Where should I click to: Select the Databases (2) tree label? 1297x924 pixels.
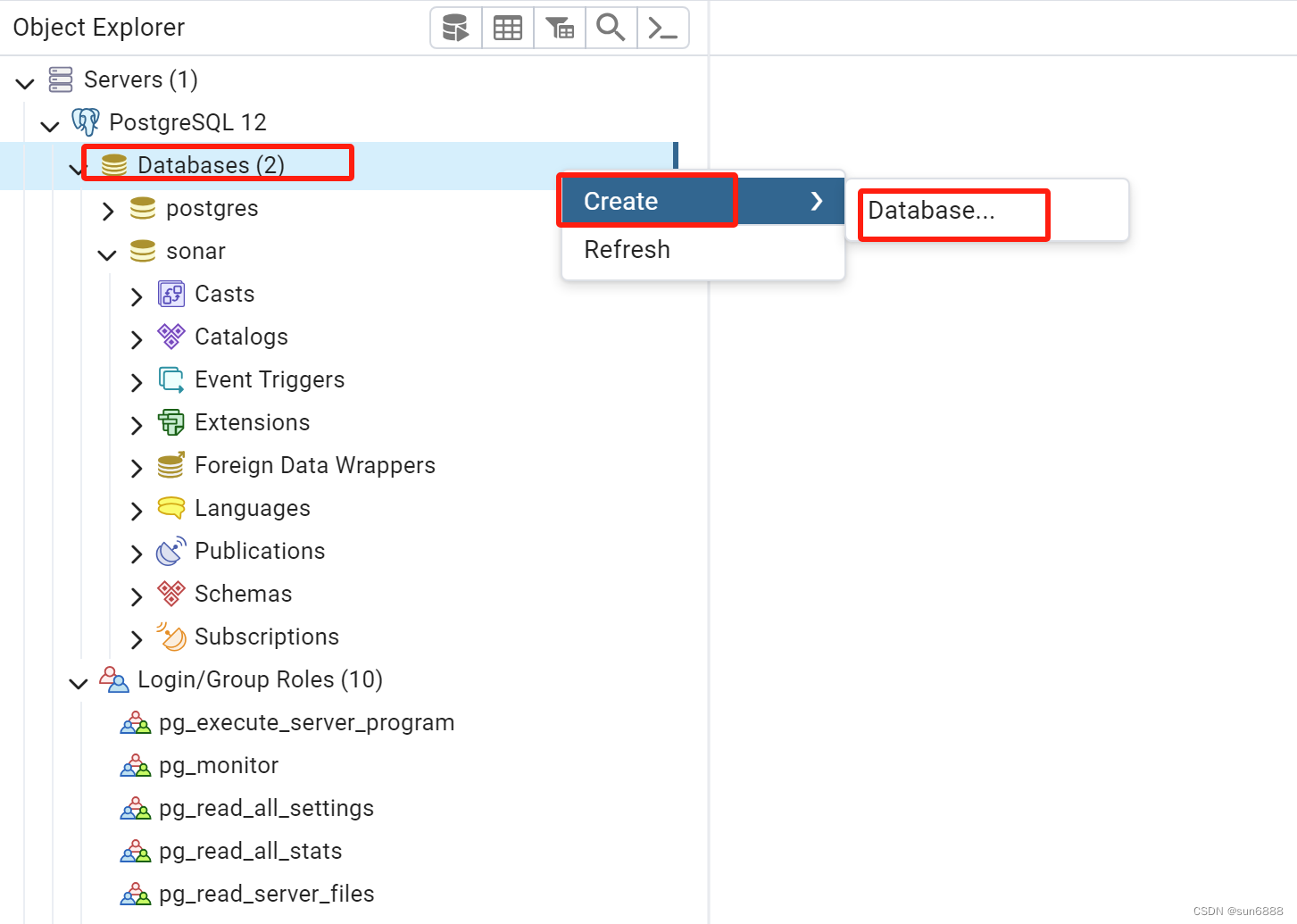(x=212, y=165)
